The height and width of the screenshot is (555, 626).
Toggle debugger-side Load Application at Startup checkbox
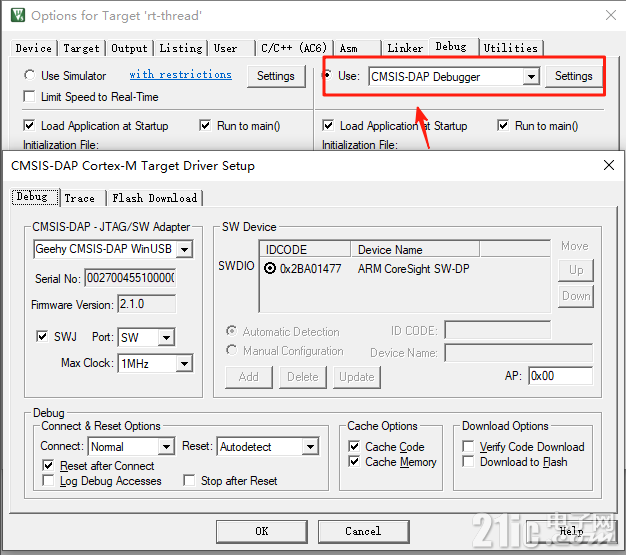coord(328,126)
